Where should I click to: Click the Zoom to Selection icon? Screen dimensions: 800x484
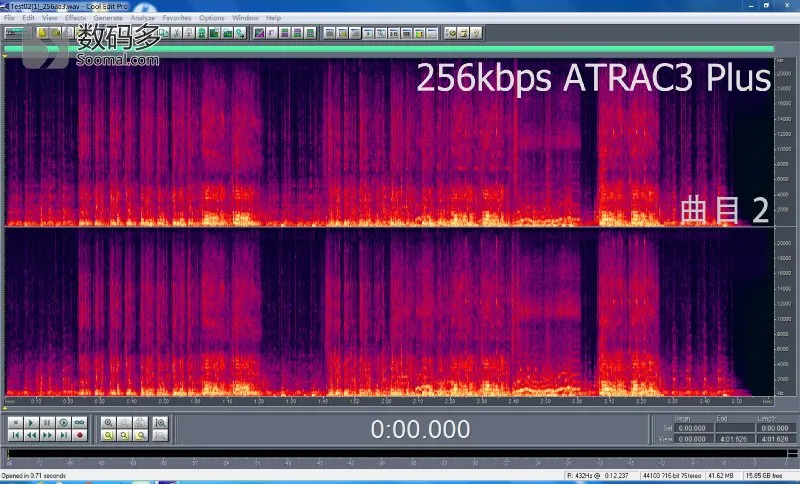(108, 435)
